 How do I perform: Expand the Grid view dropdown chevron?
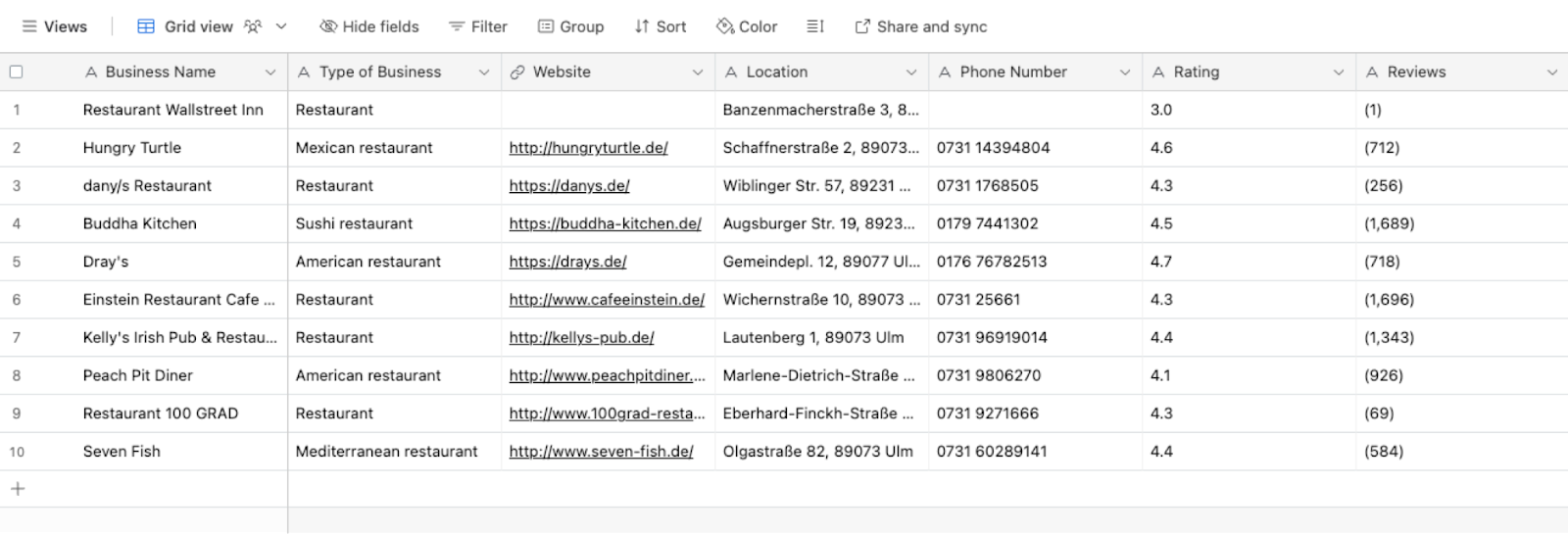pyautogui.click(x=281, y=26)
